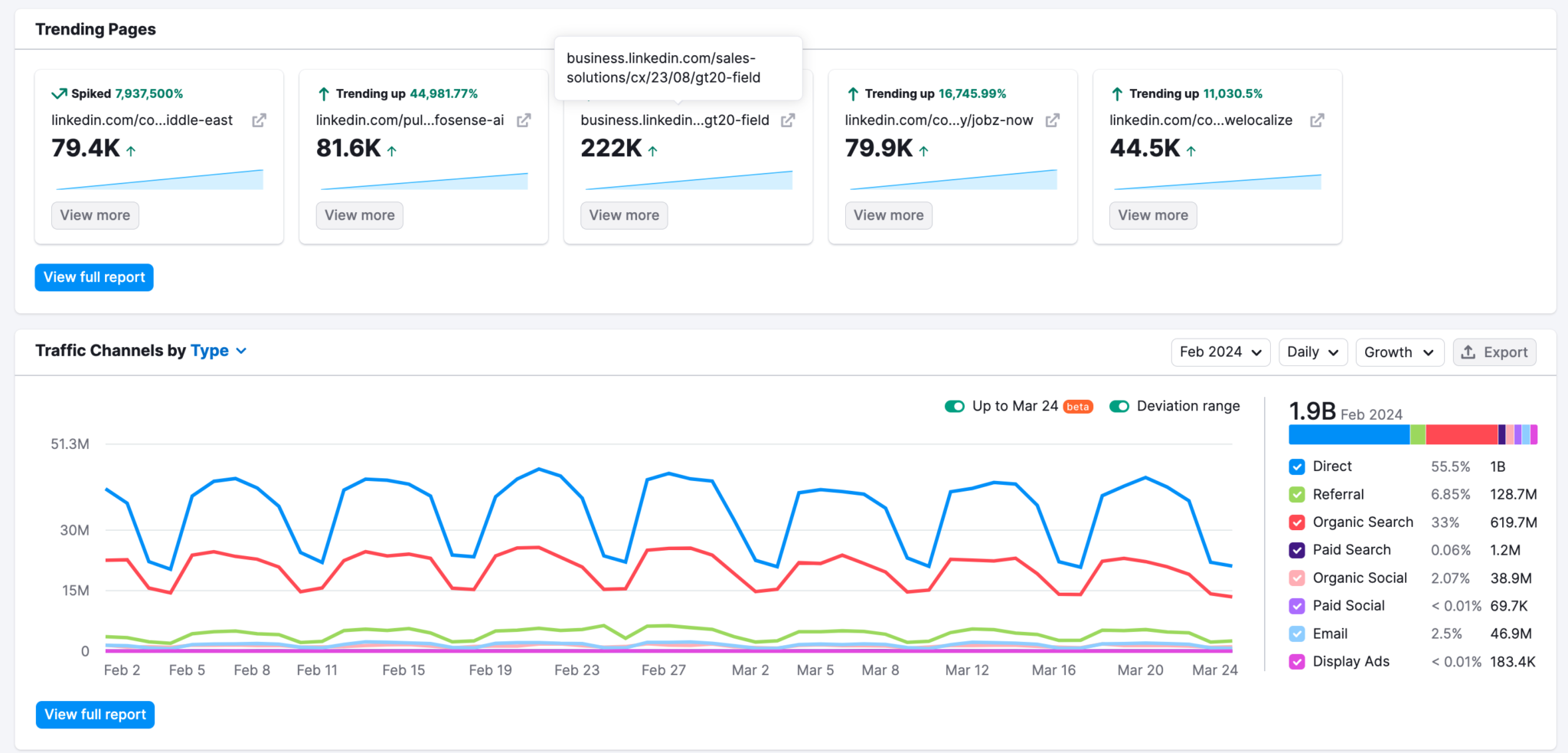
Task: Click View full report under Trending Pages
Action: [x=93, y=277]
